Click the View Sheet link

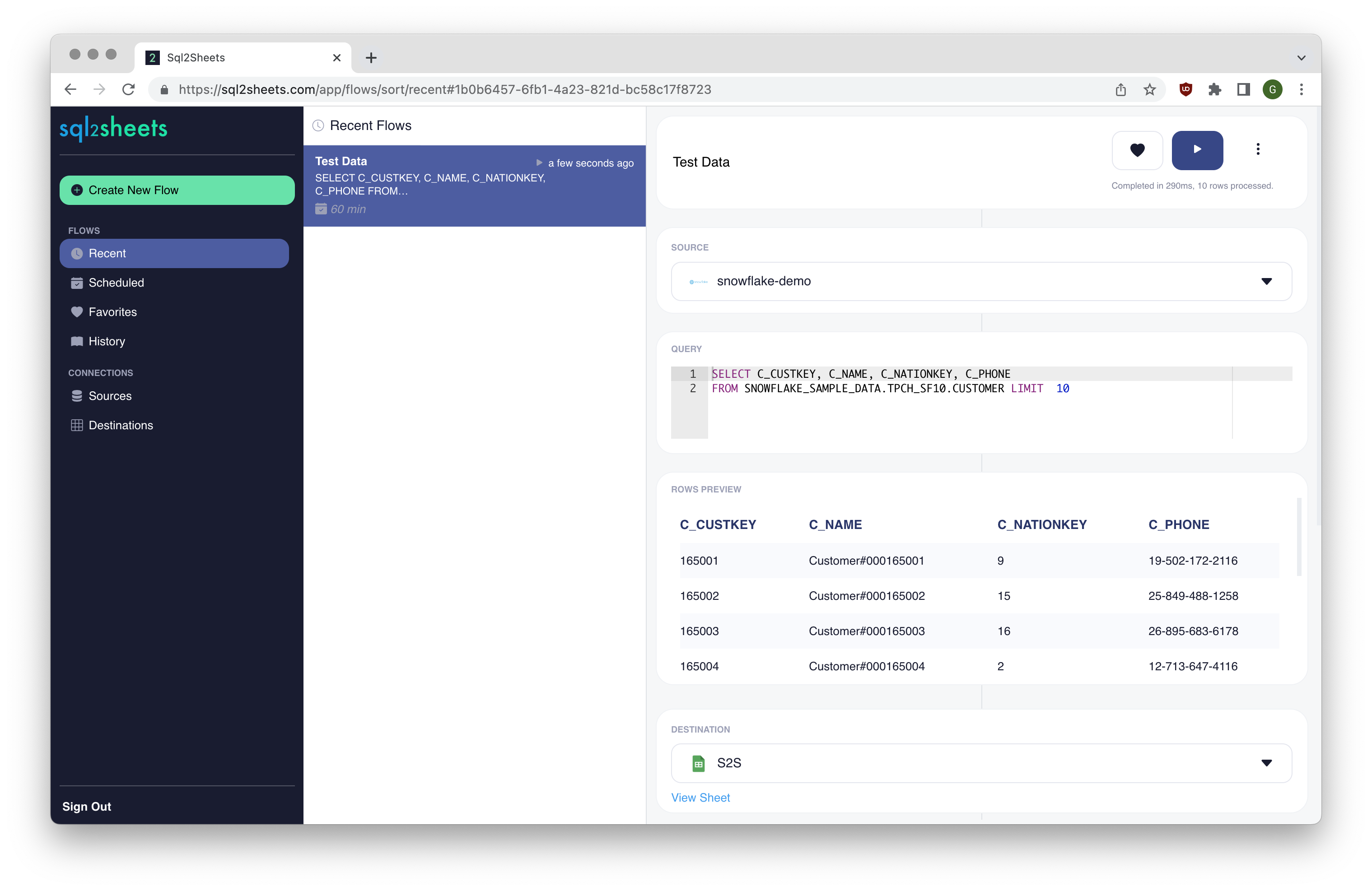coord(700,798)
